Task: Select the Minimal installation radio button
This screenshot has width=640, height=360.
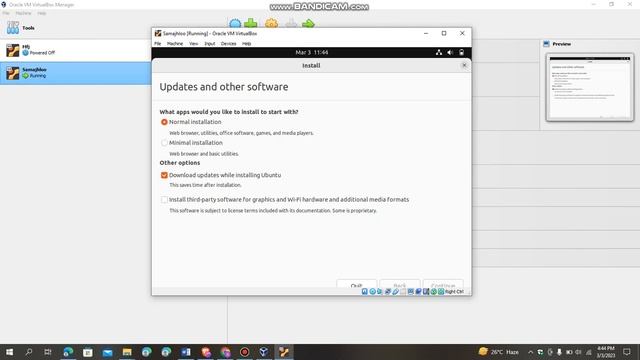Action: coord(164,143)
